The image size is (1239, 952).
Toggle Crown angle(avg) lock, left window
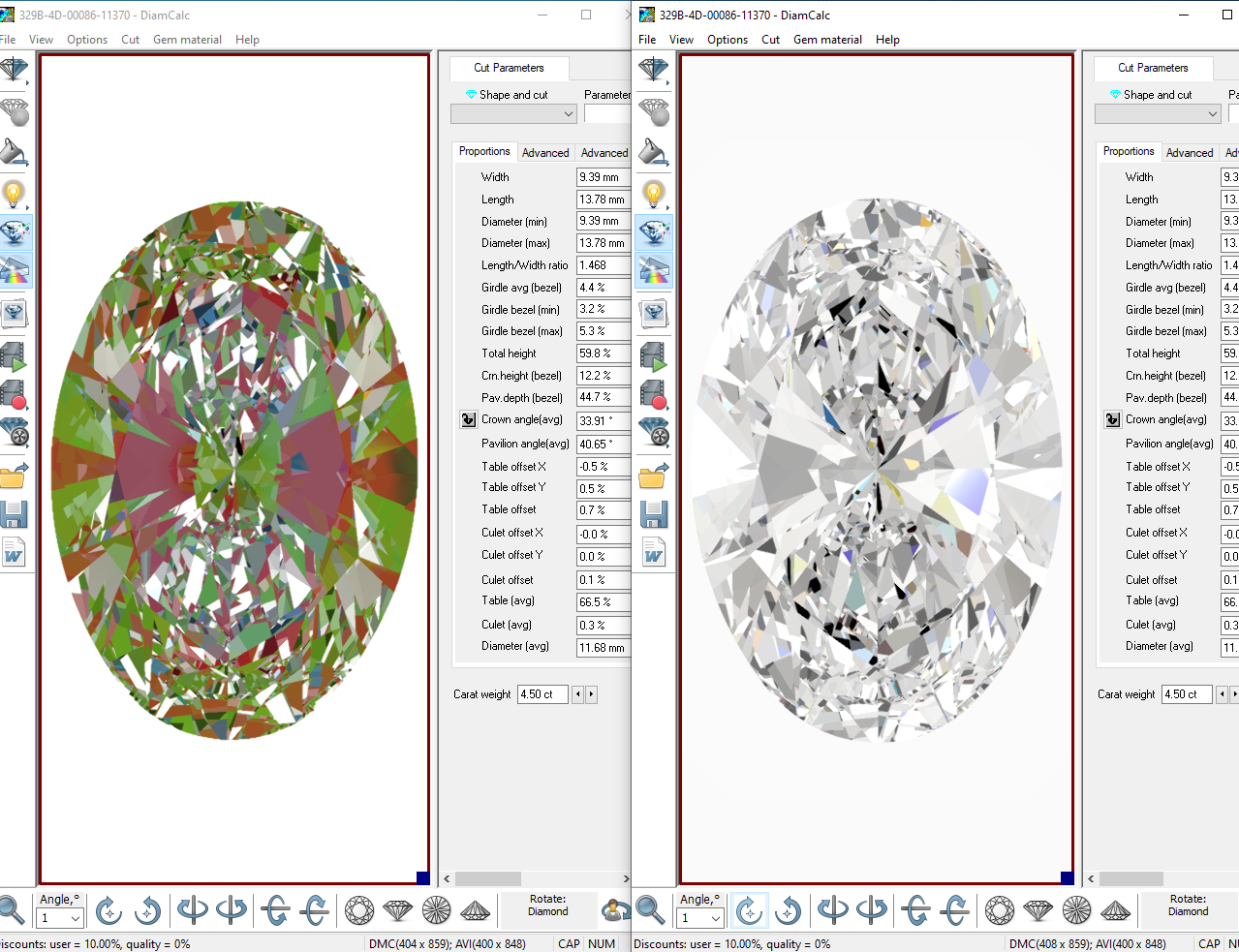[x=468, y=419]
